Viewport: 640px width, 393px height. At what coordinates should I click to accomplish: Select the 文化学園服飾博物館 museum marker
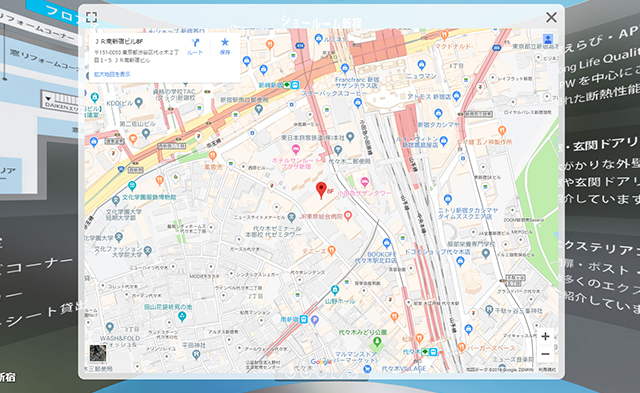click(x=132, y=186)
